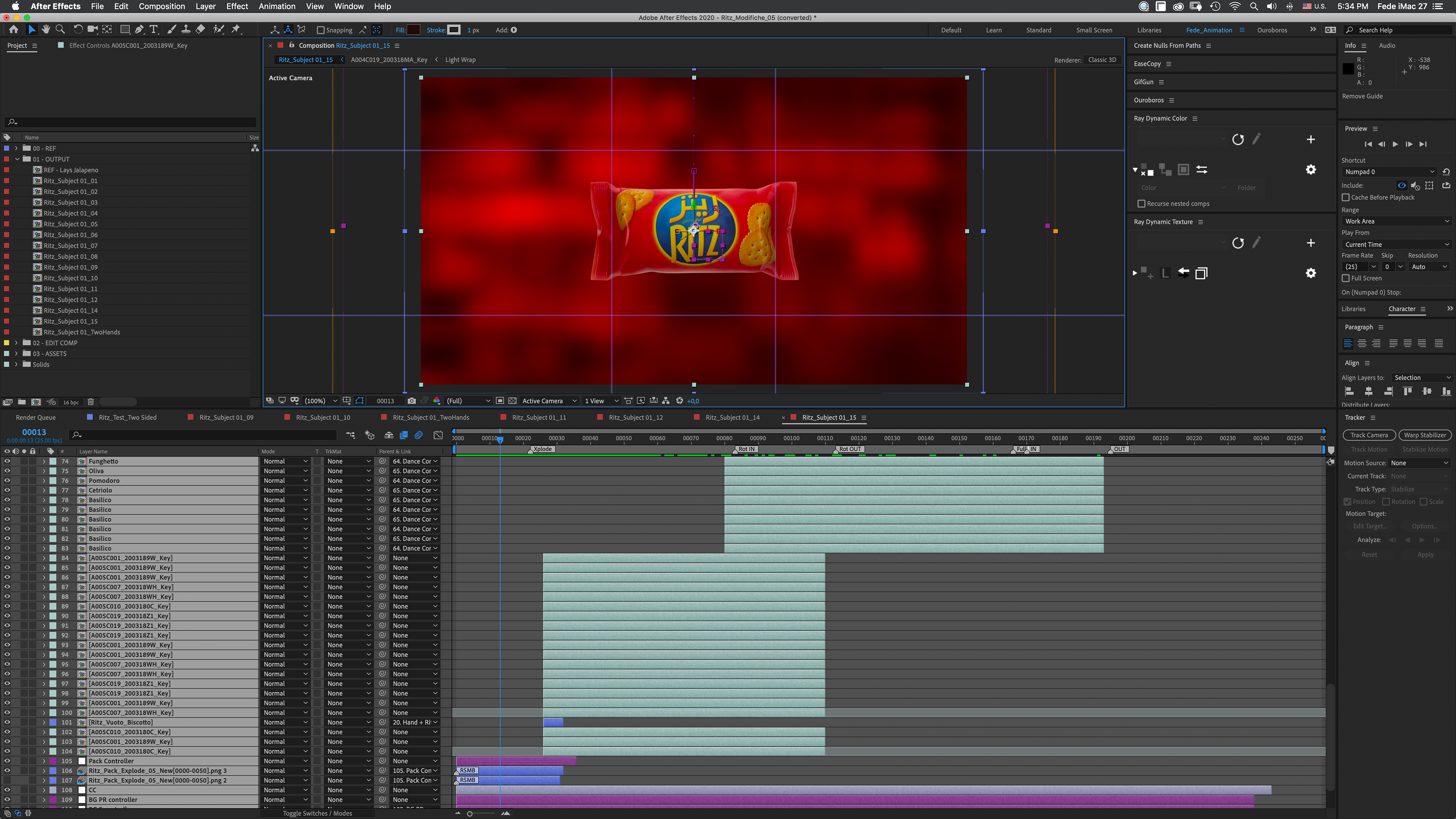Select the Puppet Pin tool
The width and height of the screenshot is (1456, 819).
click(x=236, y=30)
